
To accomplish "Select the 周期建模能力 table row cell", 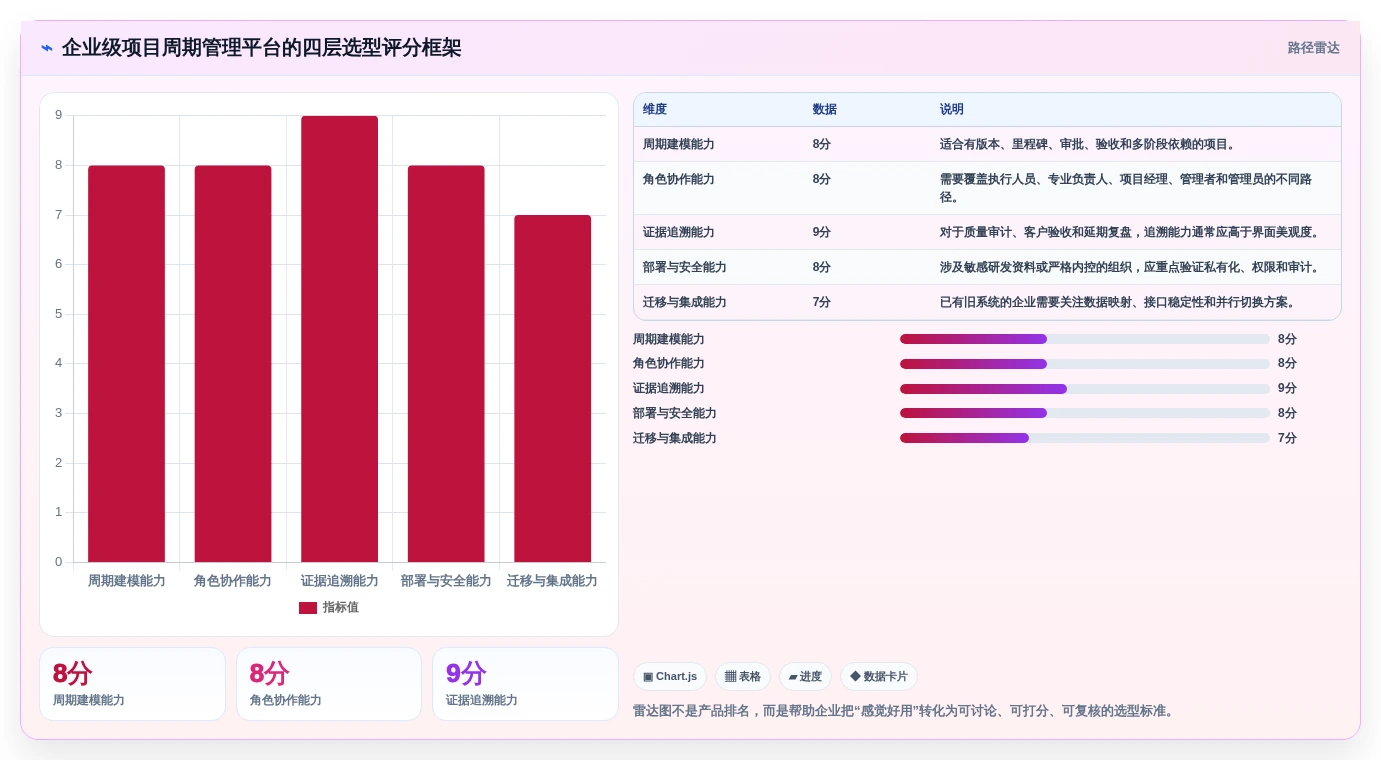I will point(679,144).
